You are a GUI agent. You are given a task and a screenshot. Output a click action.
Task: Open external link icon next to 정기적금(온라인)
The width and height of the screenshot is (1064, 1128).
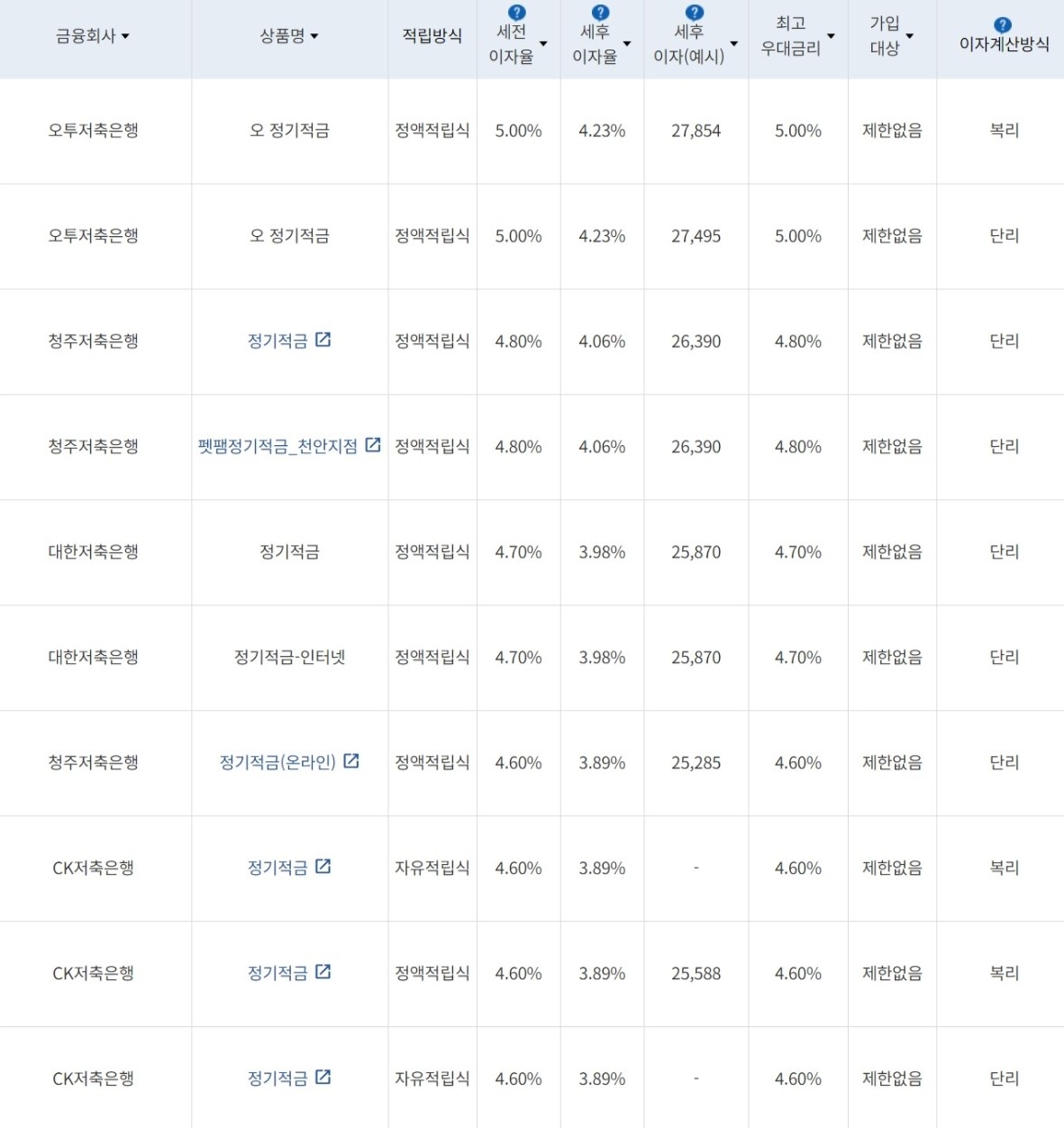pos(351,760)
